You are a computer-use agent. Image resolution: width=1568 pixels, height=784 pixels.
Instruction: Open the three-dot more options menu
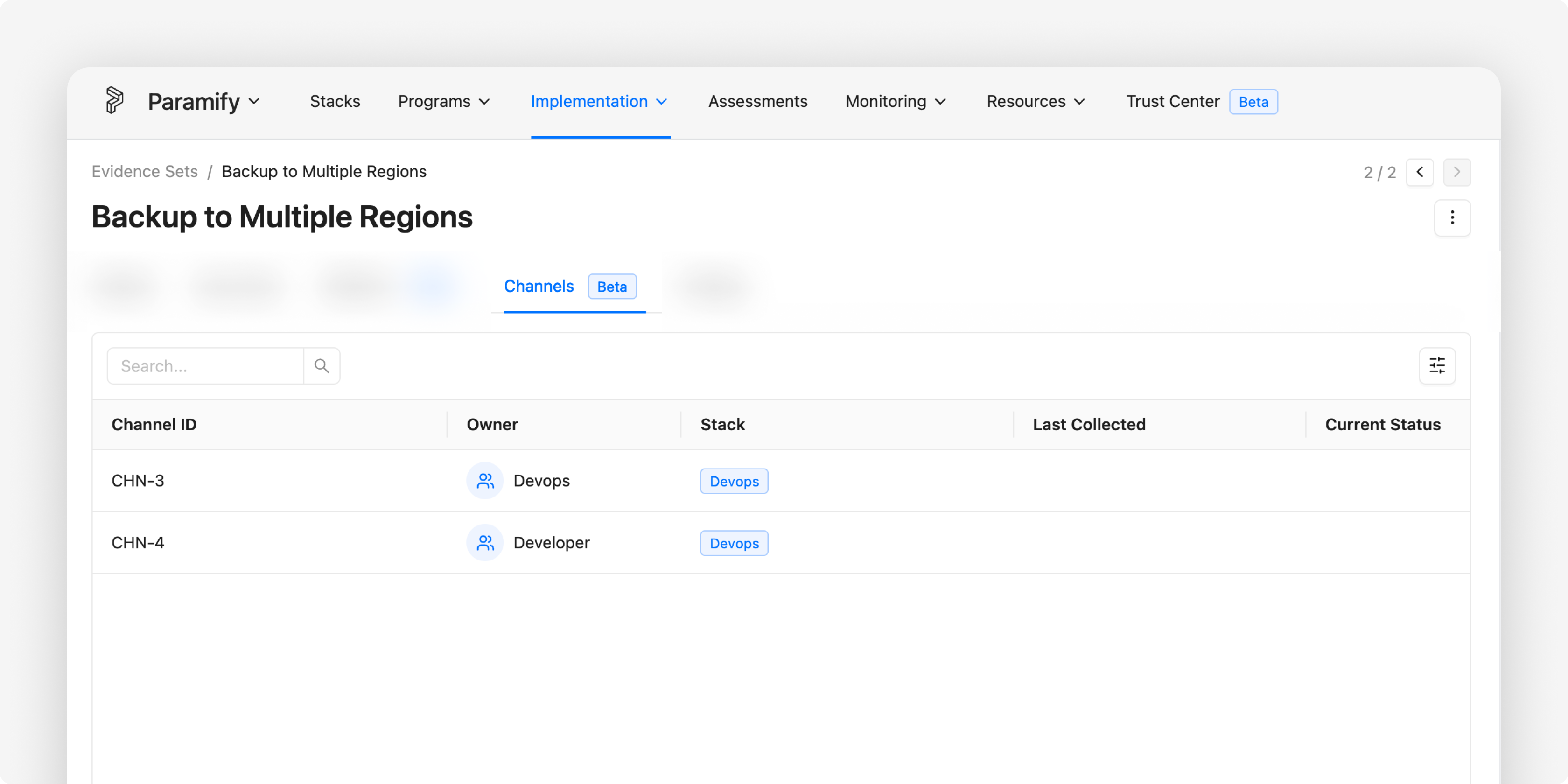click(1452, 218)
